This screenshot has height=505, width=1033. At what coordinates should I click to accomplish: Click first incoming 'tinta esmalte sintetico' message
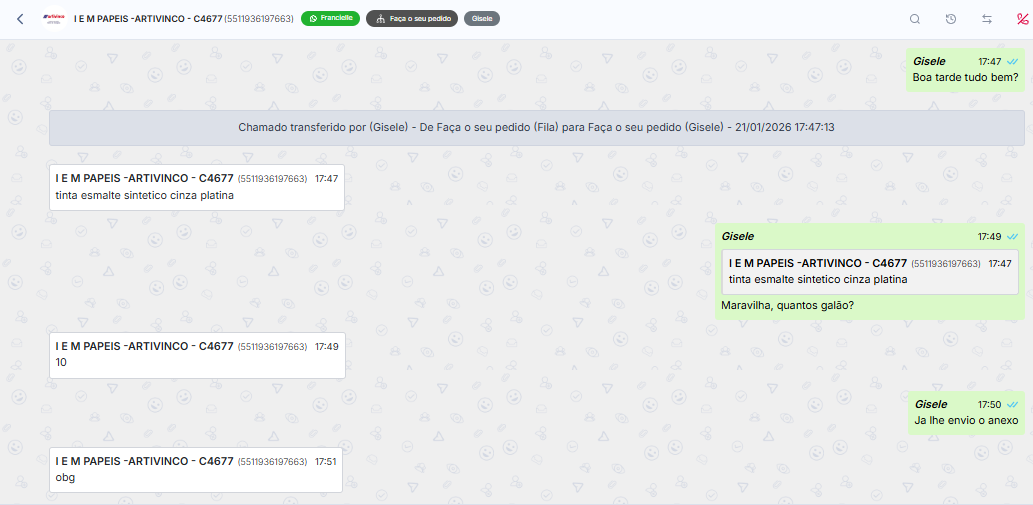point(145,195)
